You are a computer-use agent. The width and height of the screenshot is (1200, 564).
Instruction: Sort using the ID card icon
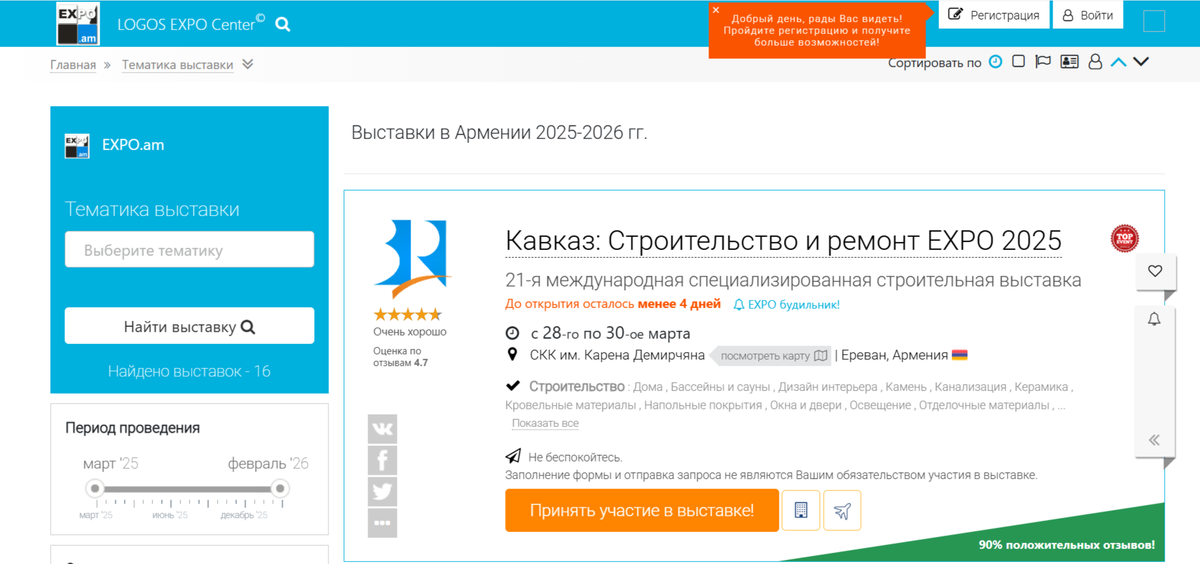click(x=1069, y=62)
